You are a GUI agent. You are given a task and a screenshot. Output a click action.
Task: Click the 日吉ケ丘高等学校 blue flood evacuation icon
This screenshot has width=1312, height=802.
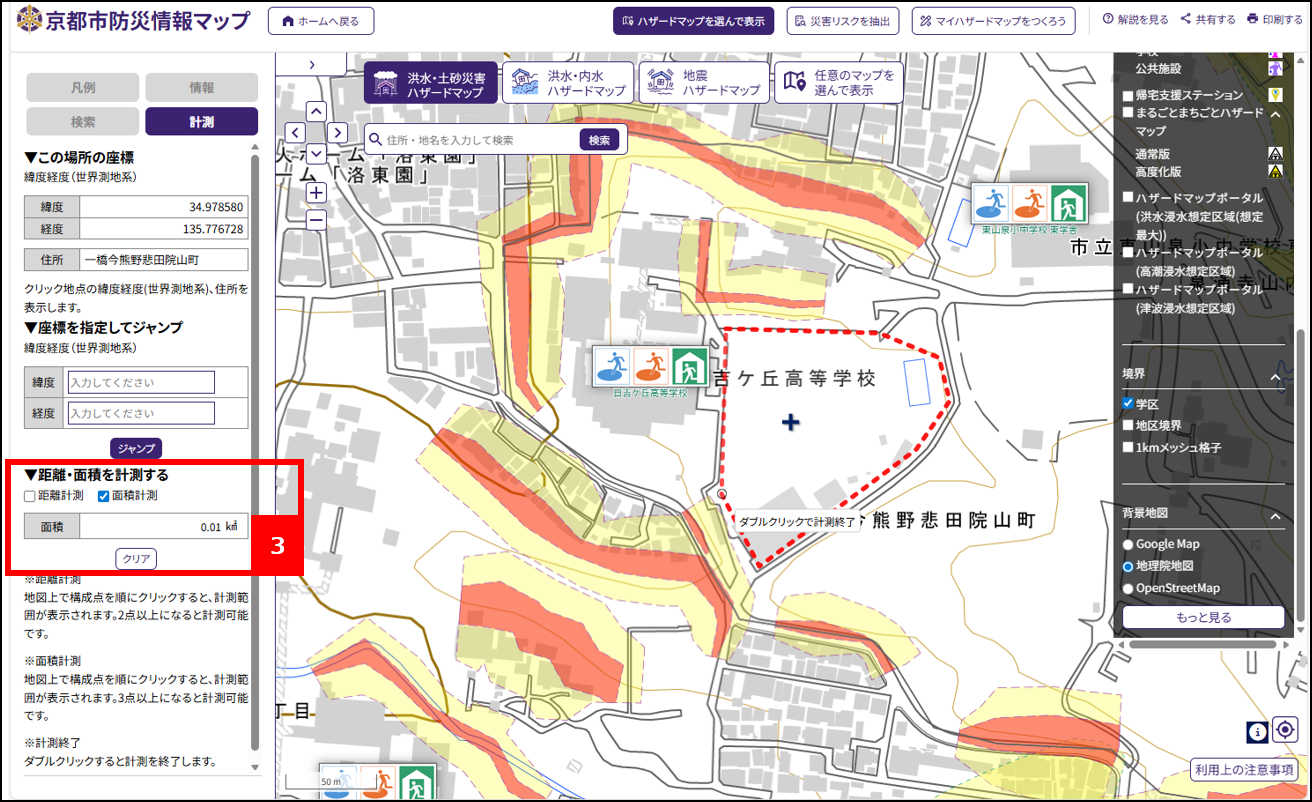613,365
